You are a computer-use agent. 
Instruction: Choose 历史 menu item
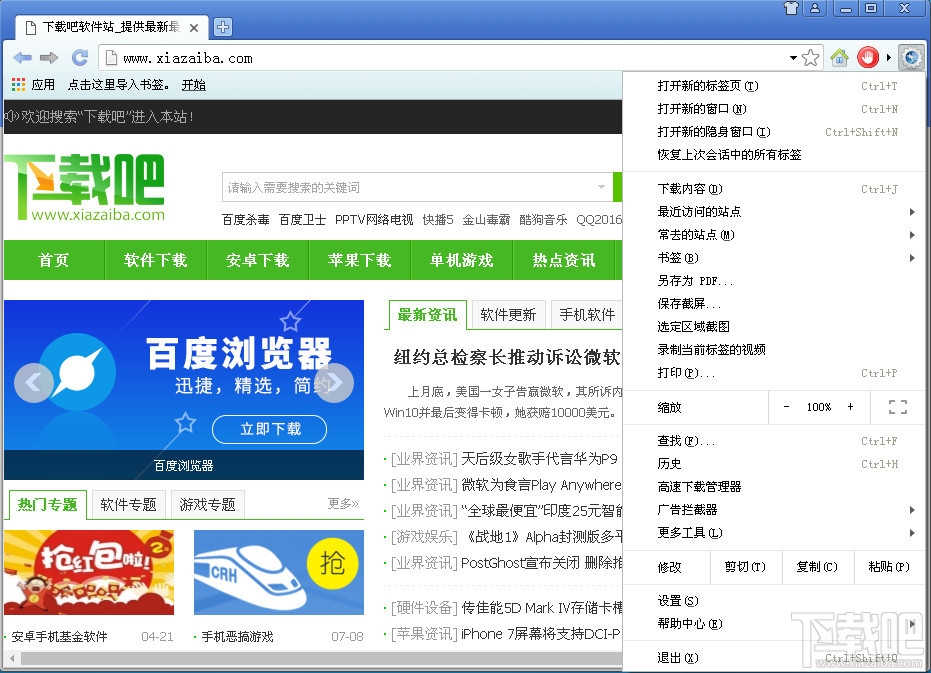pyautogui.click(x=774, y=463)
